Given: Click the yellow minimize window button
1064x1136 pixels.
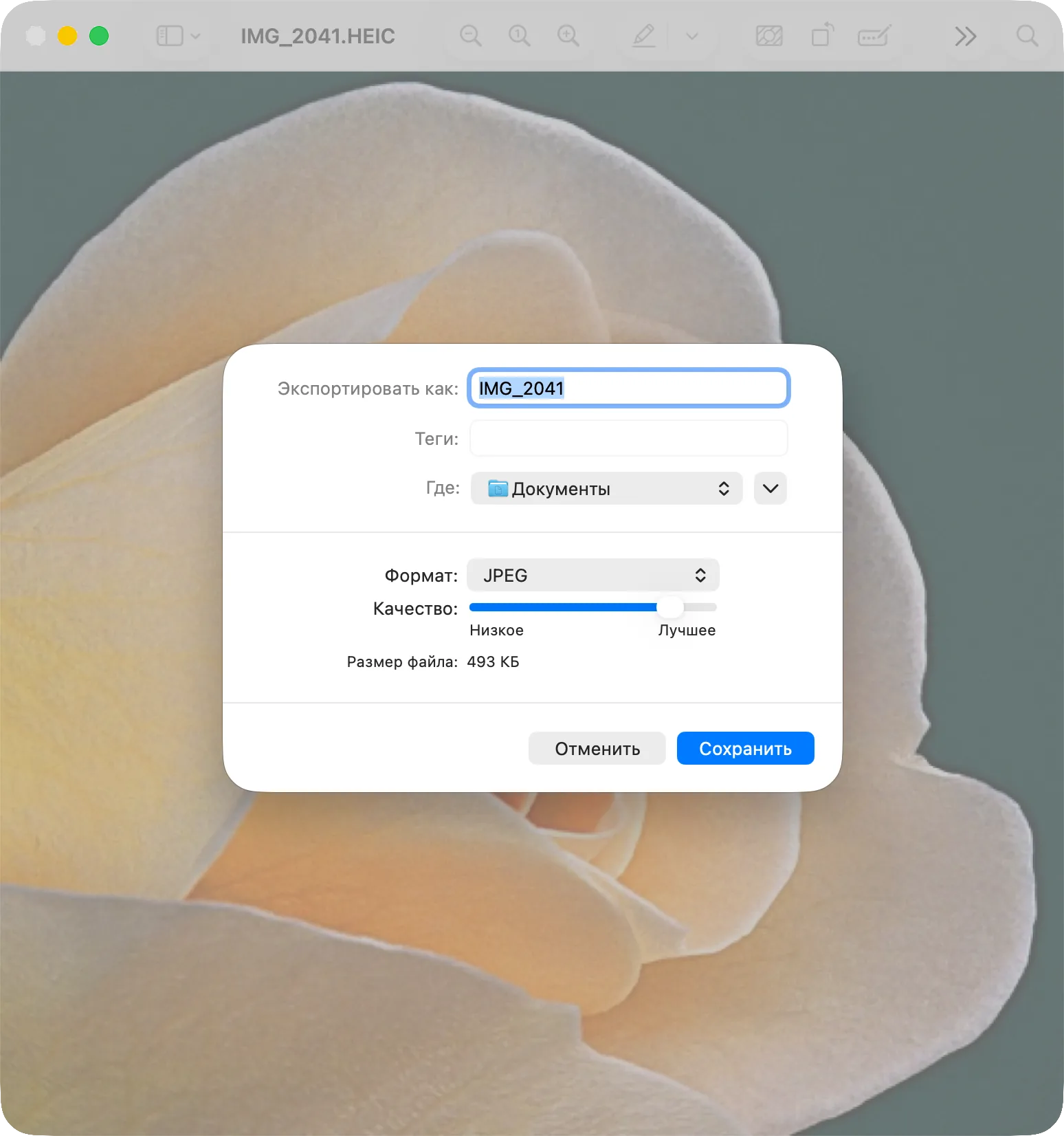Looking at the screenshot, I should (67, 36).
